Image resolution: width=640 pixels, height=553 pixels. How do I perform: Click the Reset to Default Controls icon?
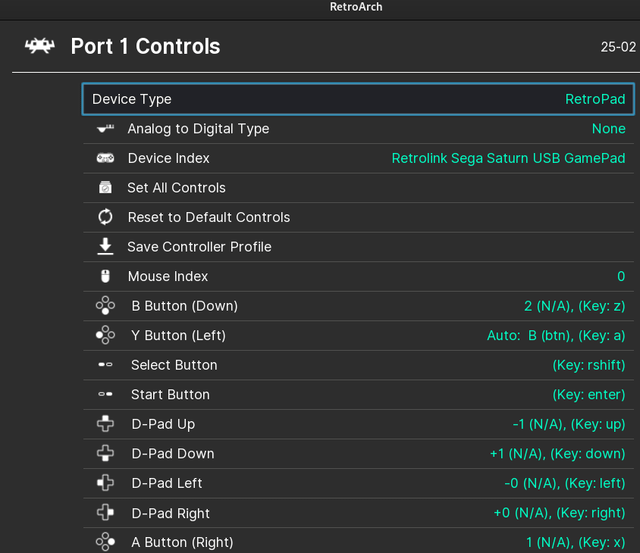pos(105,217)
